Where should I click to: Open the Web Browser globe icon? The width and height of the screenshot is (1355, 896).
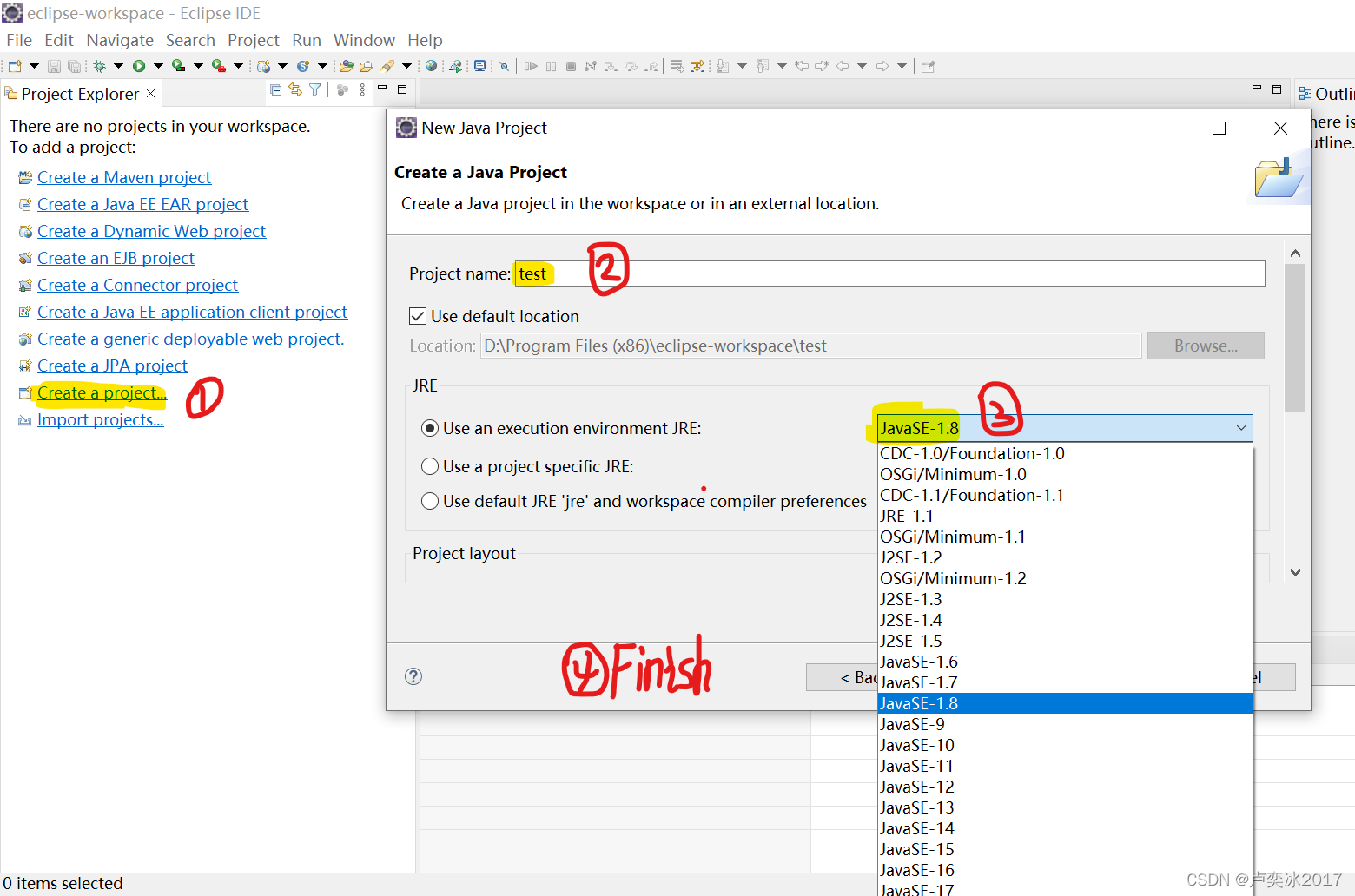(431, 66)
